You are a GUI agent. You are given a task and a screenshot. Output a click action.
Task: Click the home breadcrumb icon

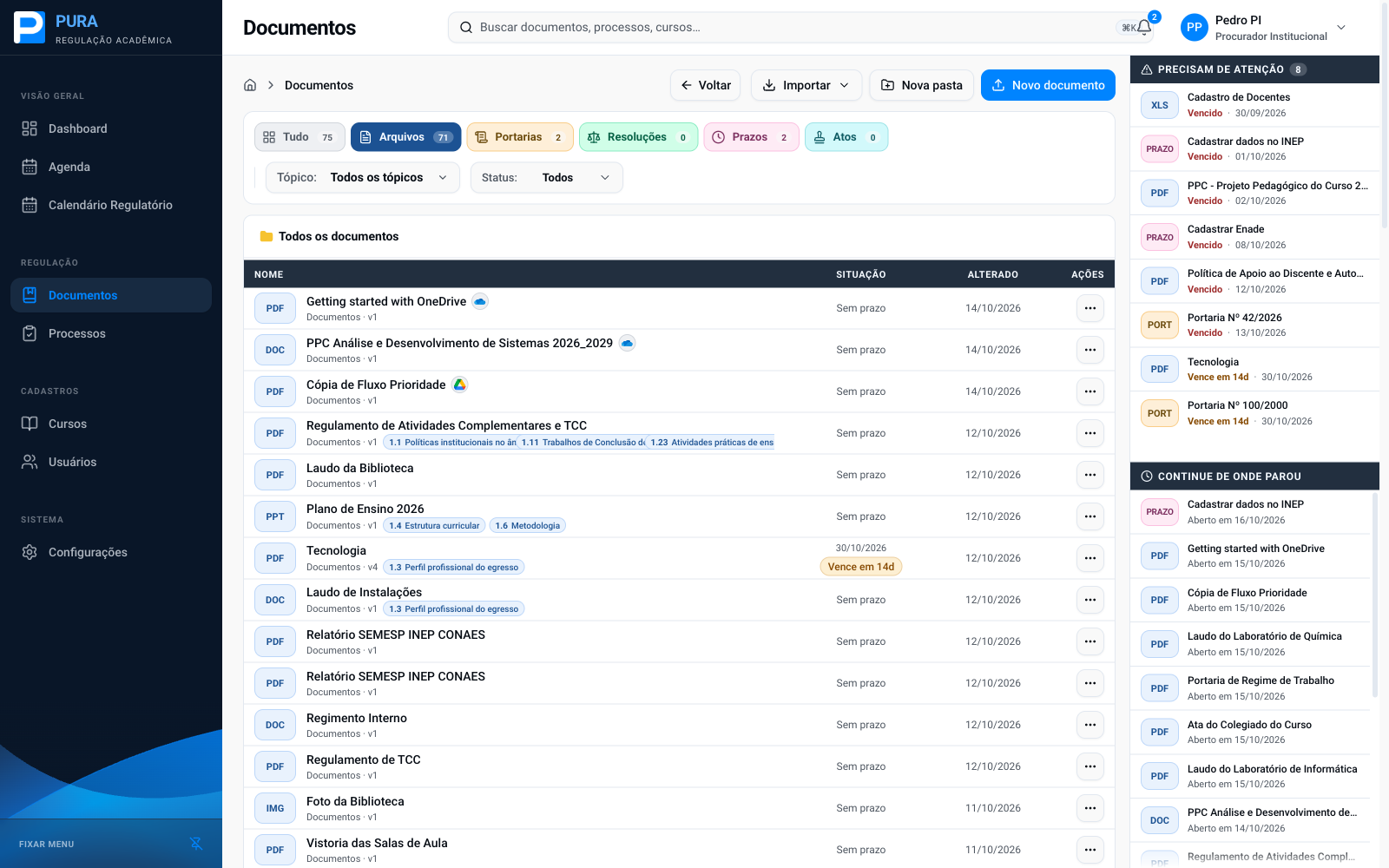tap(250, 85)
